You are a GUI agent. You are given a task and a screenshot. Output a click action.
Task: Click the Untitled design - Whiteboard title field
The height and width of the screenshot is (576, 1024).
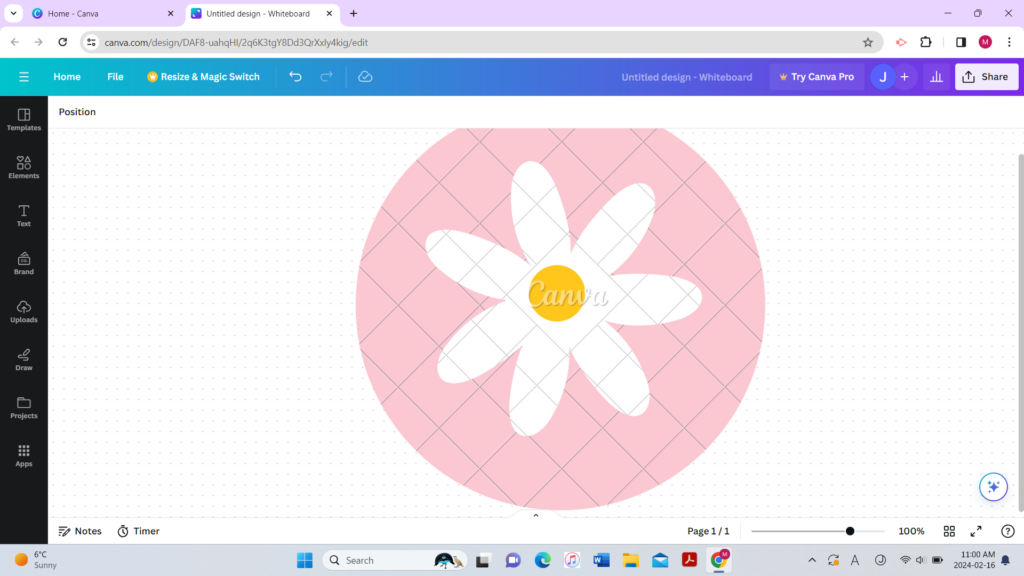(x=686, y=77)
